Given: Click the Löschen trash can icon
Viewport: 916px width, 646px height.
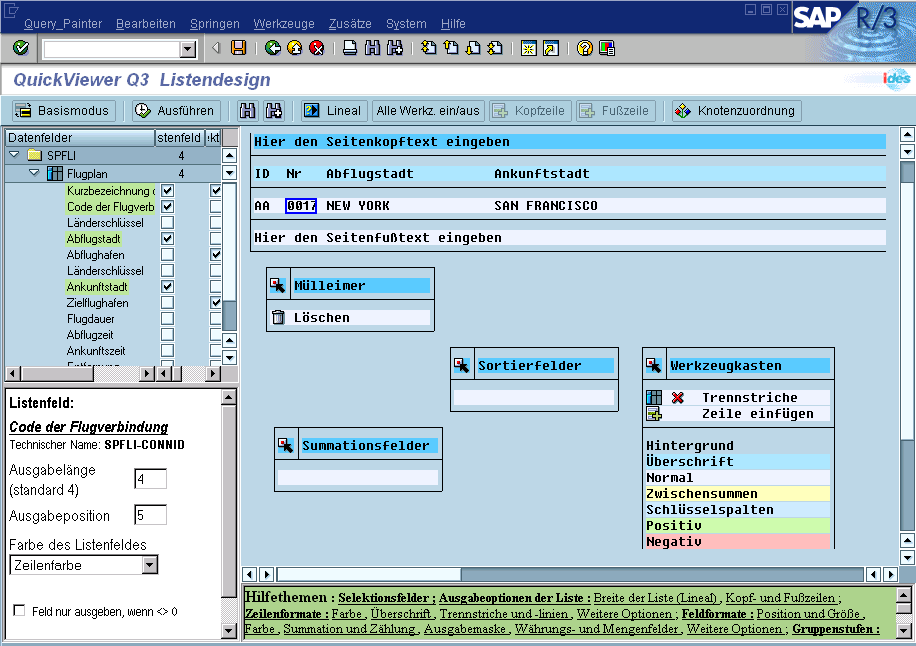Looking at the screenshot, I should coord(278,317).
